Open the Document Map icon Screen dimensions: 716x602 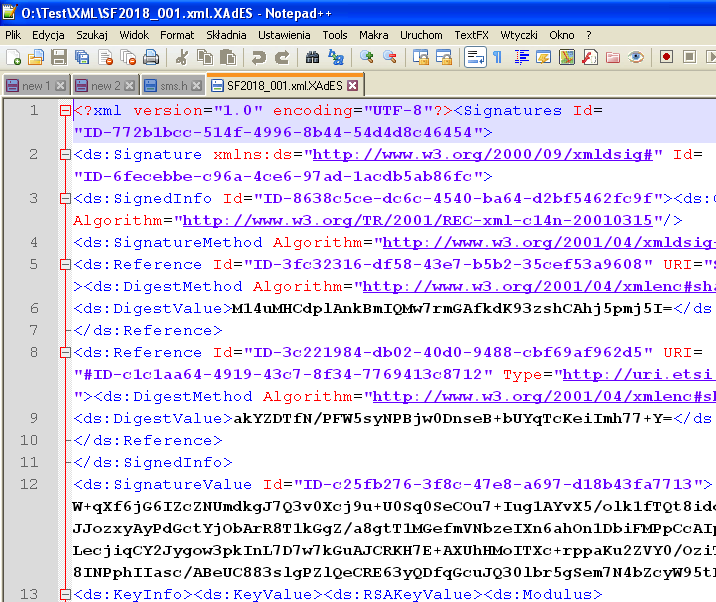click(567, 58)
